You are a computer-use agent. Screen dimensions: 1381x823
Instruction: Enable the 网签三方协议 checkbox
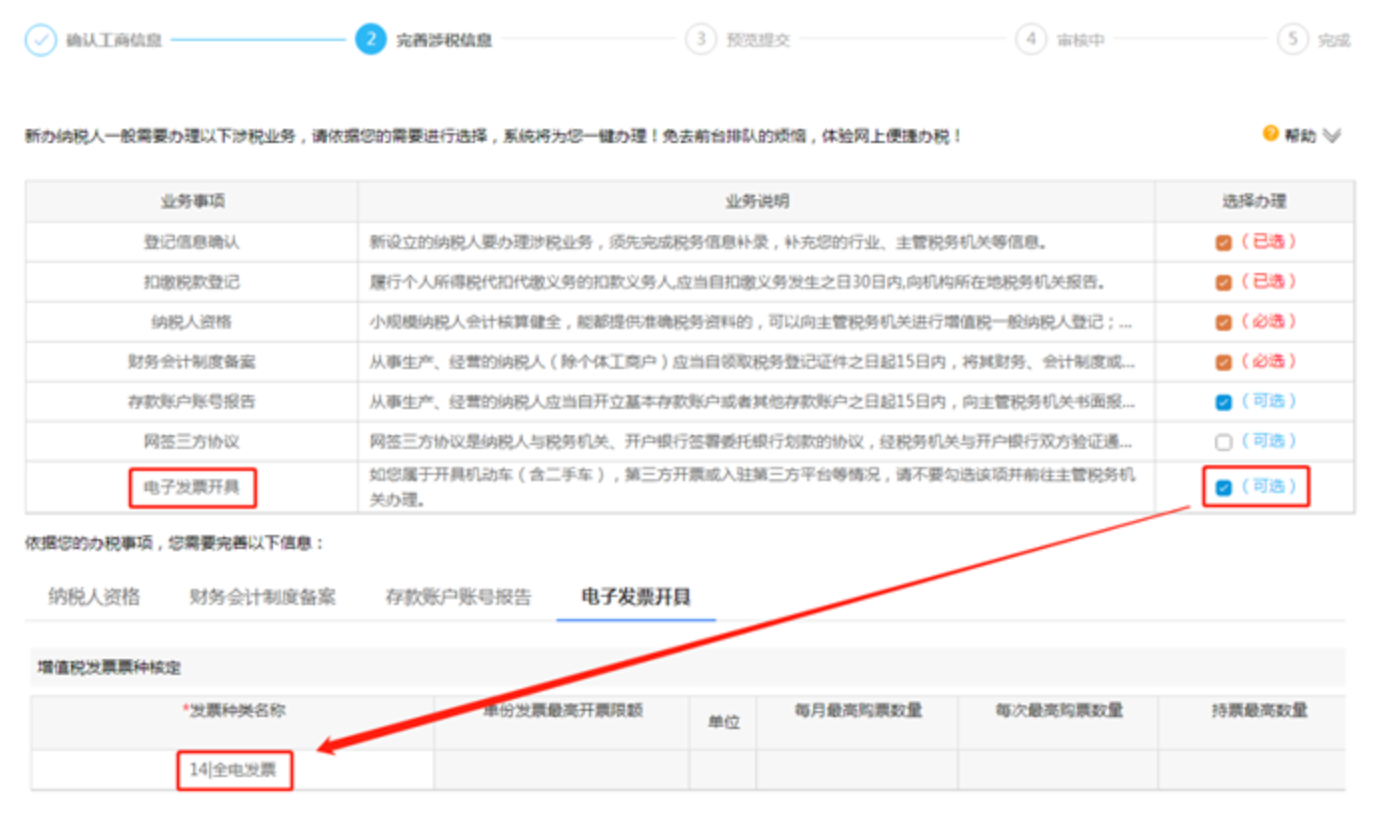pyautogui.click(x=1223, y=442)
